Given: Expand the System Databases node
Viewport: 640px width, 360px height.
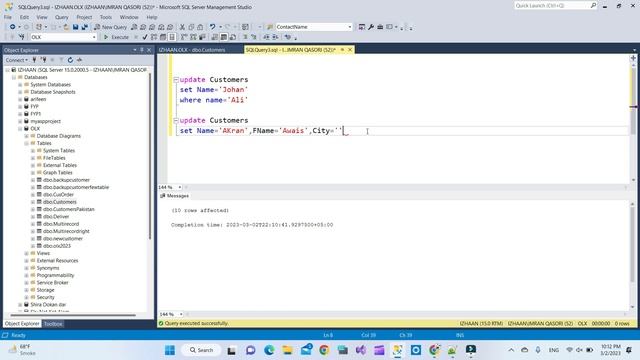Looking at the screenshot, I should pos(20,84).
